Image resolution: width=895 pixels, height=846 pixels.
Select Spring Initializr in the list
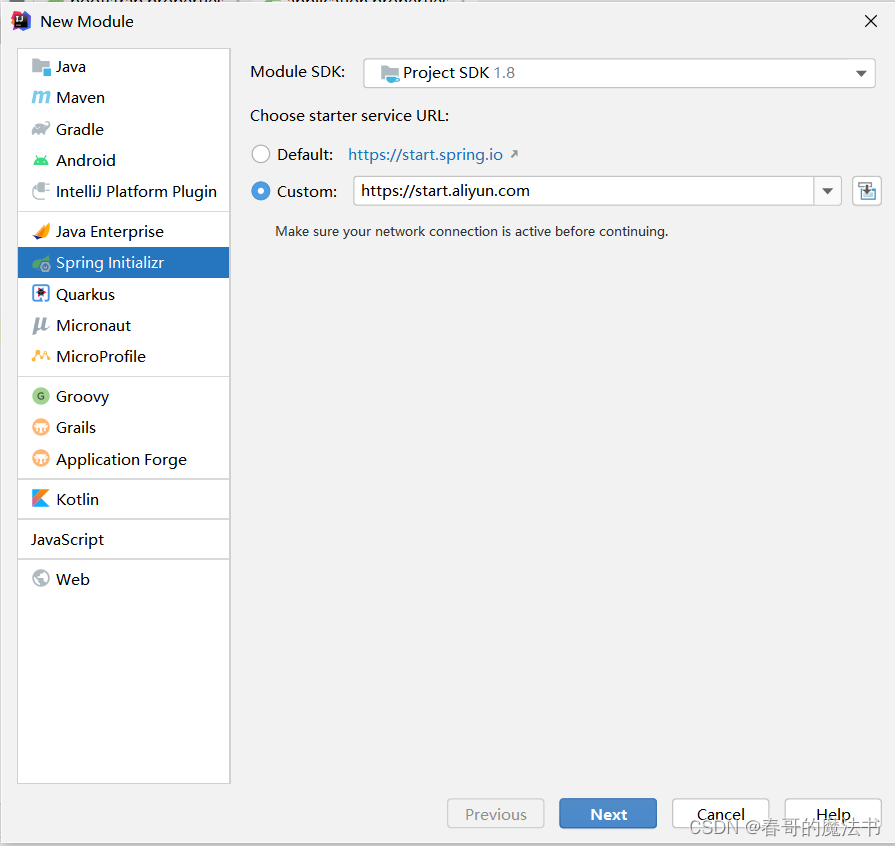[x=109, y=263]
